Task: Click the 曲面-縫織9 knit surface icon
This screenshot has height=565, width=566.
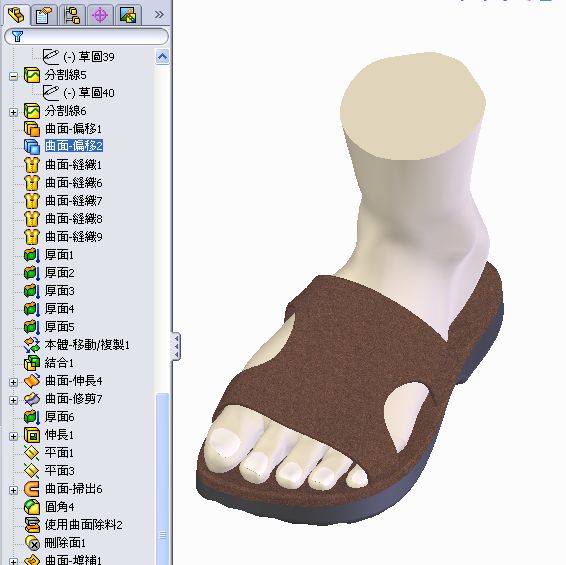Action: 32,237
